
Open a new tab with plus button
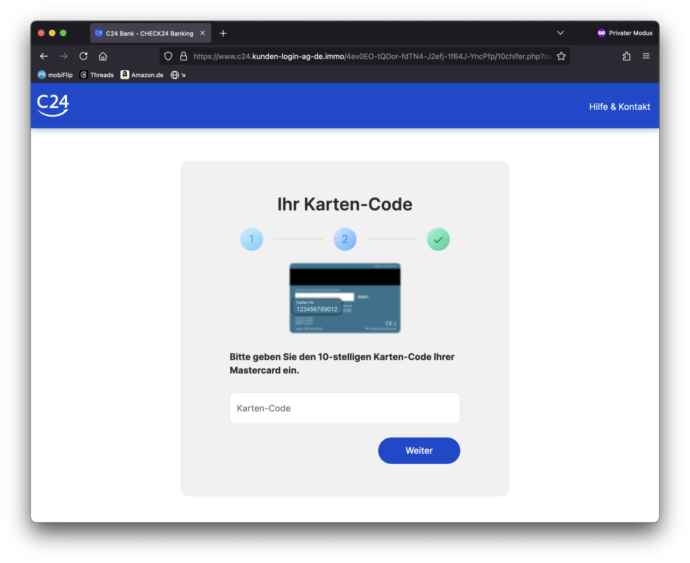click(223, 33)
